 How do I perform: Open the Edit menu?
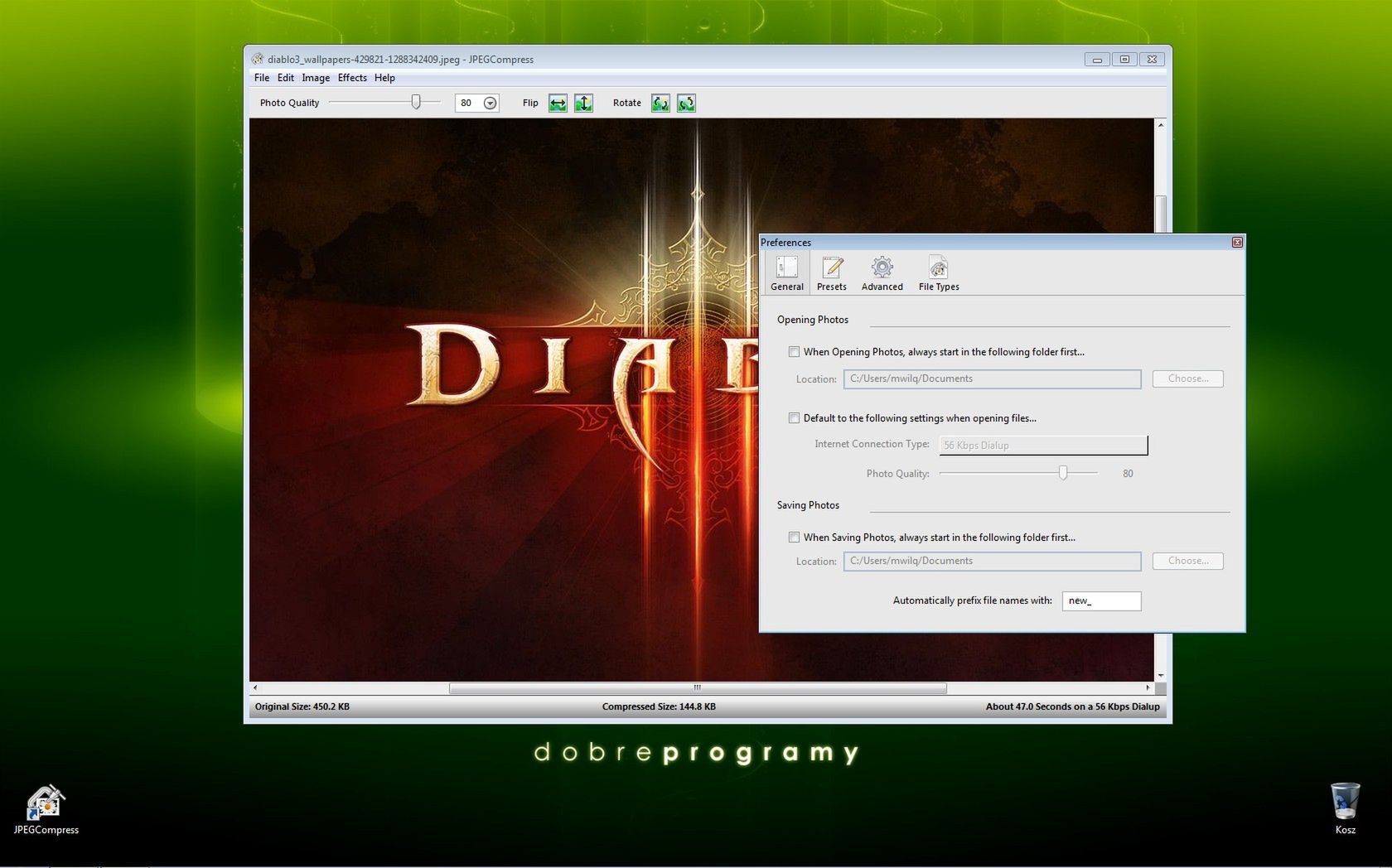(x=286, y=78)
